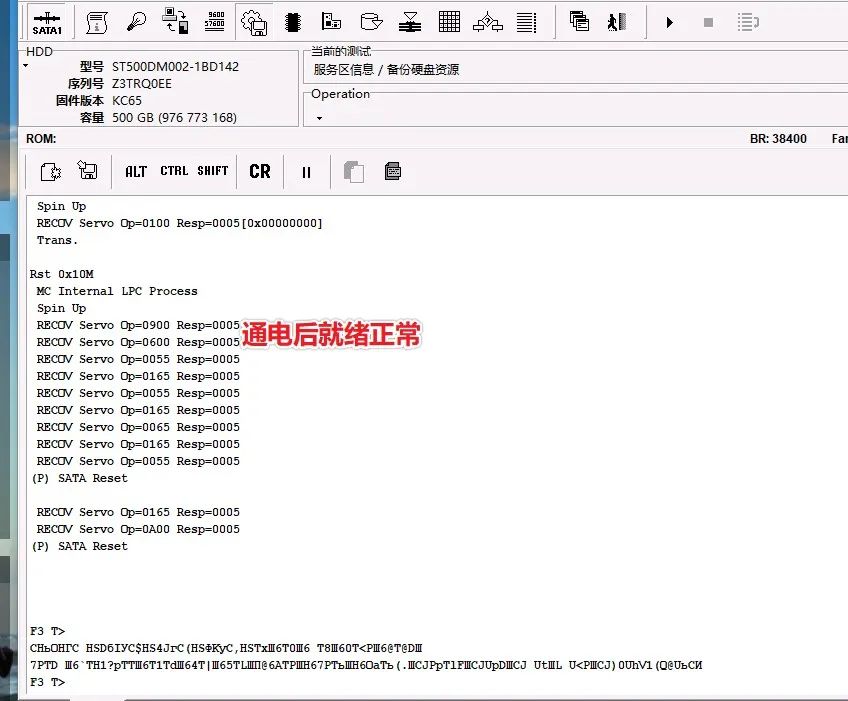Click the flowchart question-mark icon
Screen dimensions: 848x701
pyautogui.click(x=488, y=22)
